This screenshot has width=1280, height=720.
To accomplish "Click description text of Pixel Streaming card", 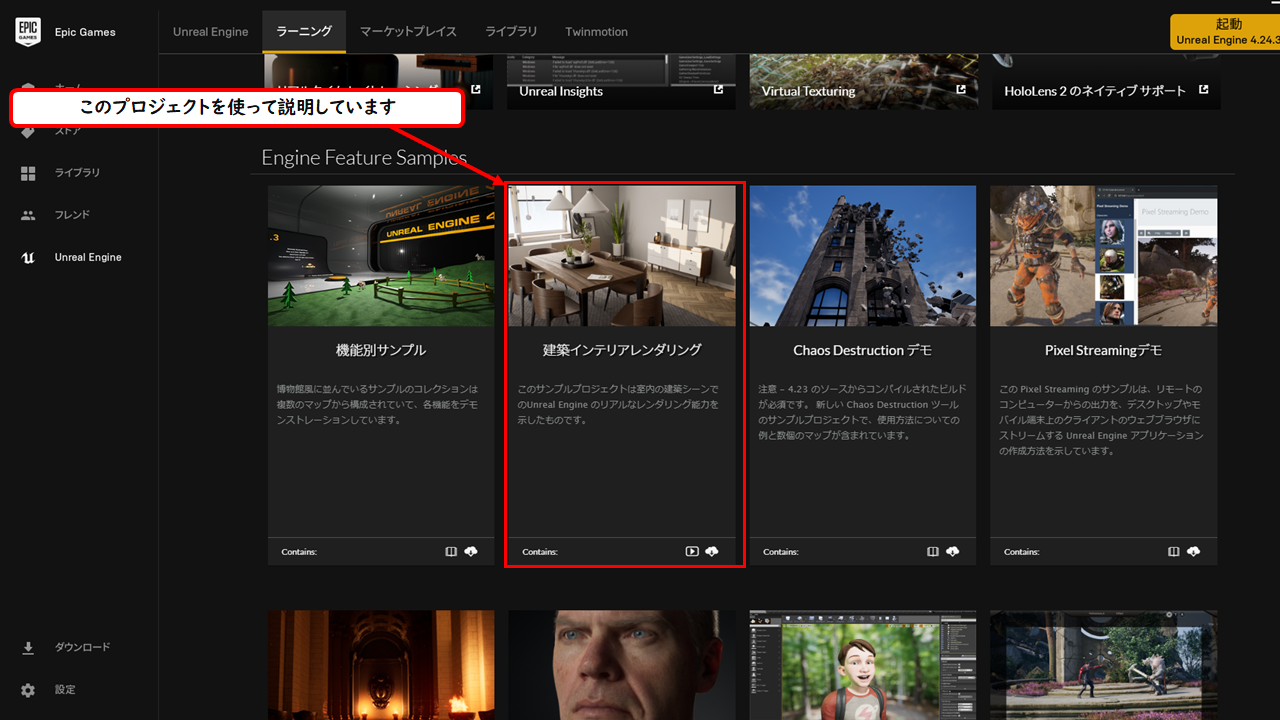I will (x=1102, y=420).
